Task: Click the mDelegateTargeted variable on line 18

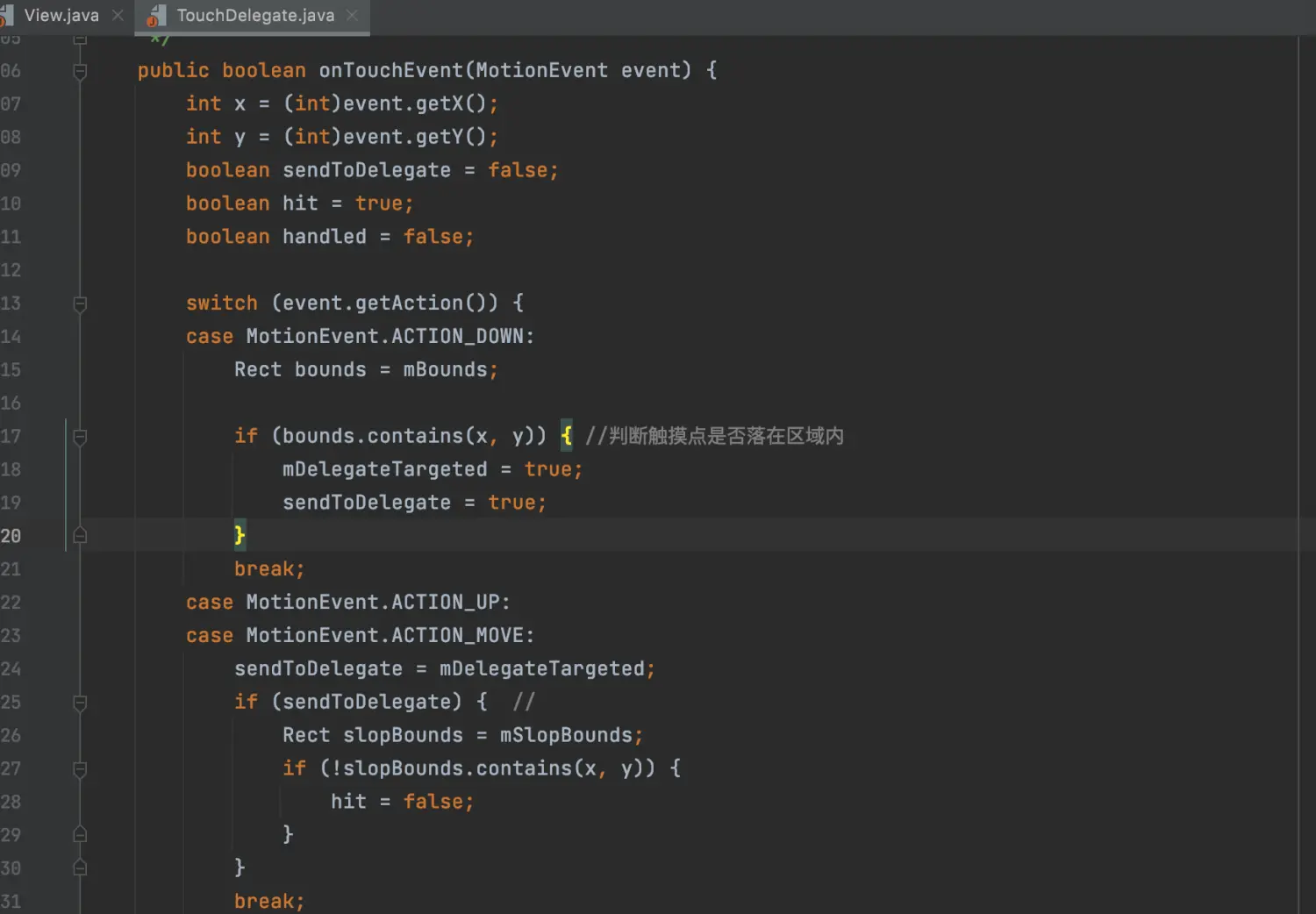Action: (x=384, y=469)
